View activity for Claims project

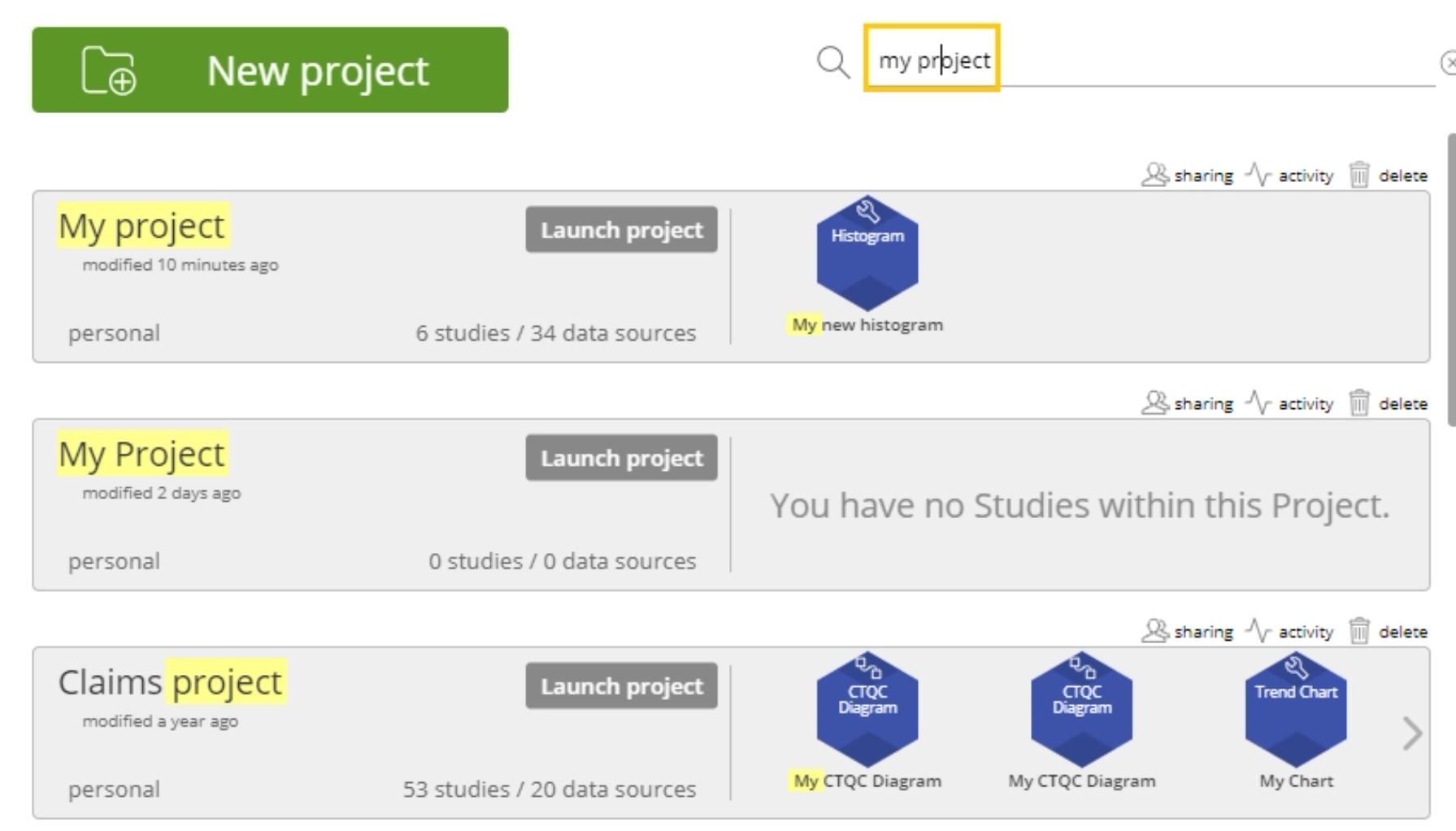[1289, 632]
